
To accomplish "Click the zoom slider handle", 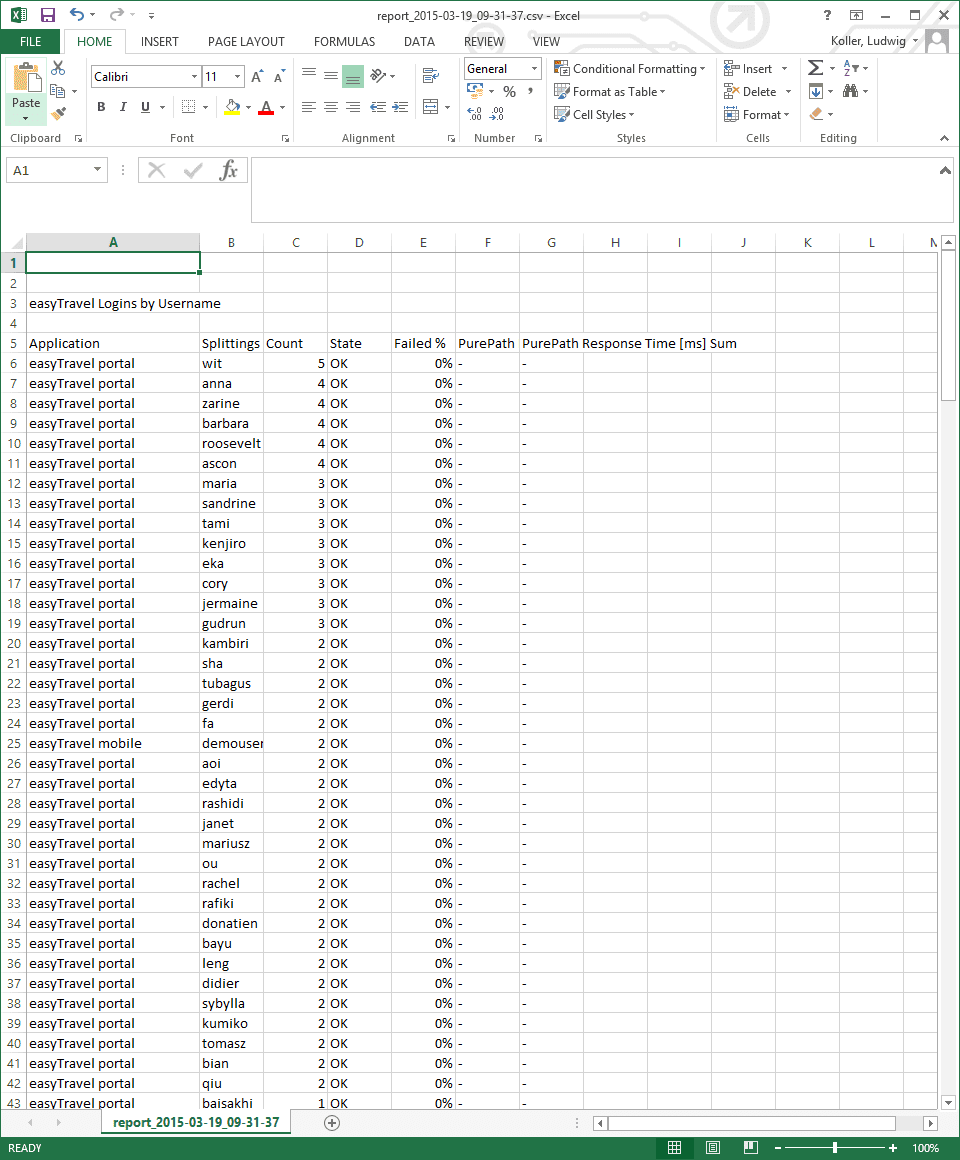I will click(835, 1147).
